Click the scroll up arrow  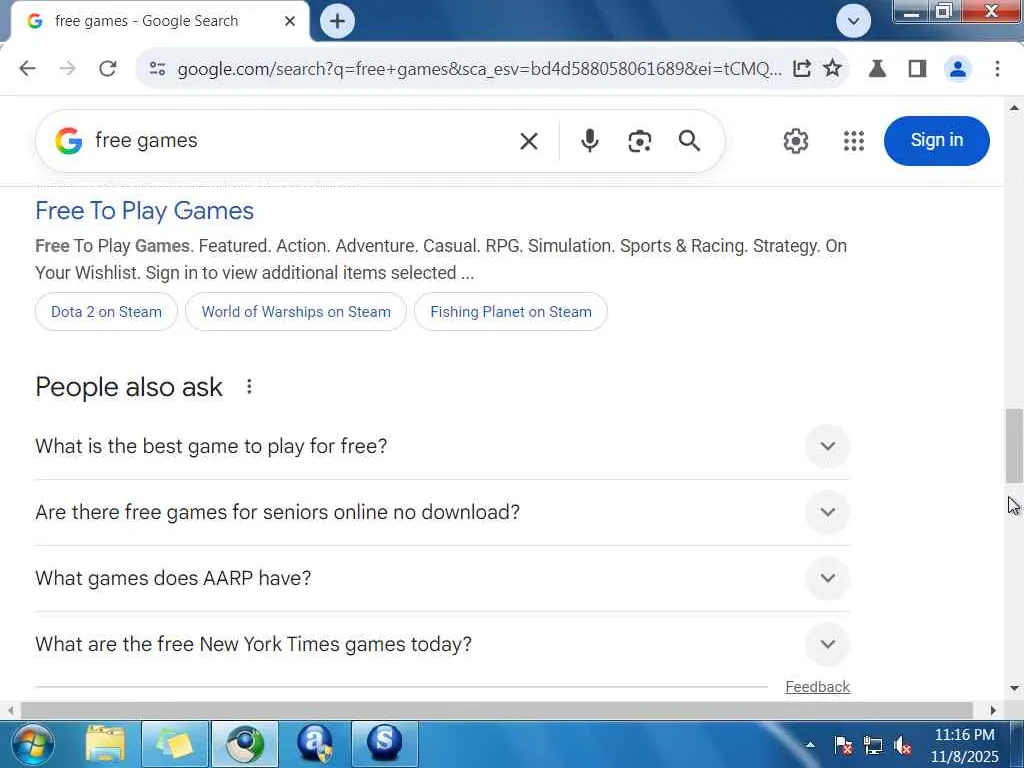pyautogui.click(x=1014, y=107)
